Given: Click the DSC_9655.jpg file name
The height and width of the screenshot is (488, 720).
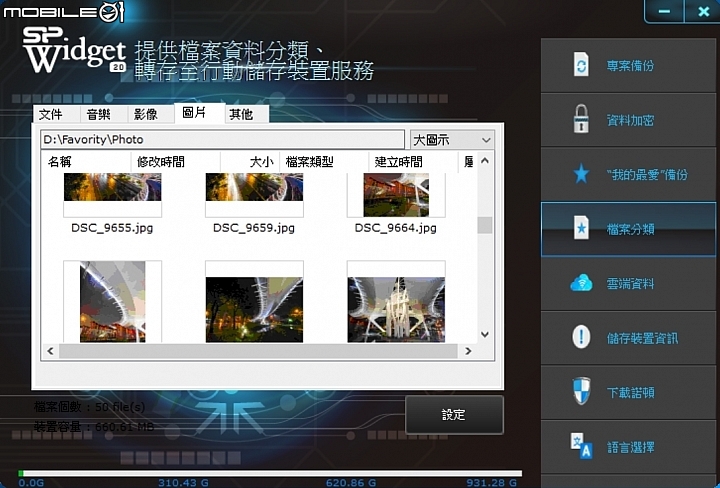Looking at the screenshot, I should click(112, 228).
